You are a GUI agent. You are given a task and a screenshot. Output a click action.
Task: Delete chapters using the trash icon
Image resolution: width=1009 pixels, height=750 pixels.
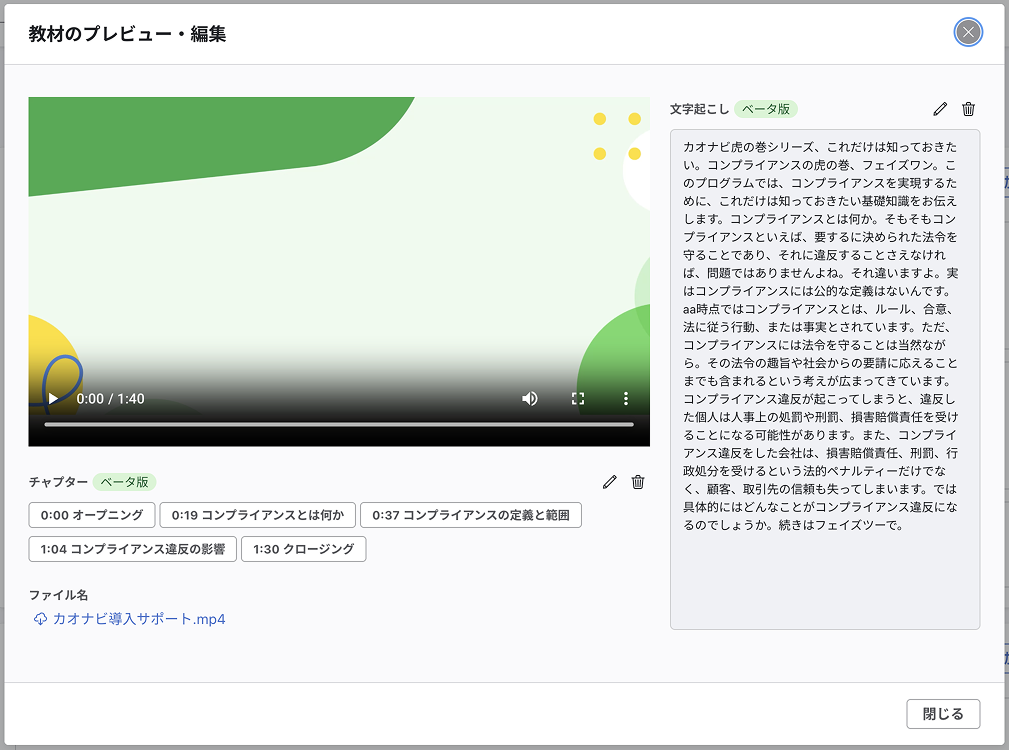(x=638, y=482)
